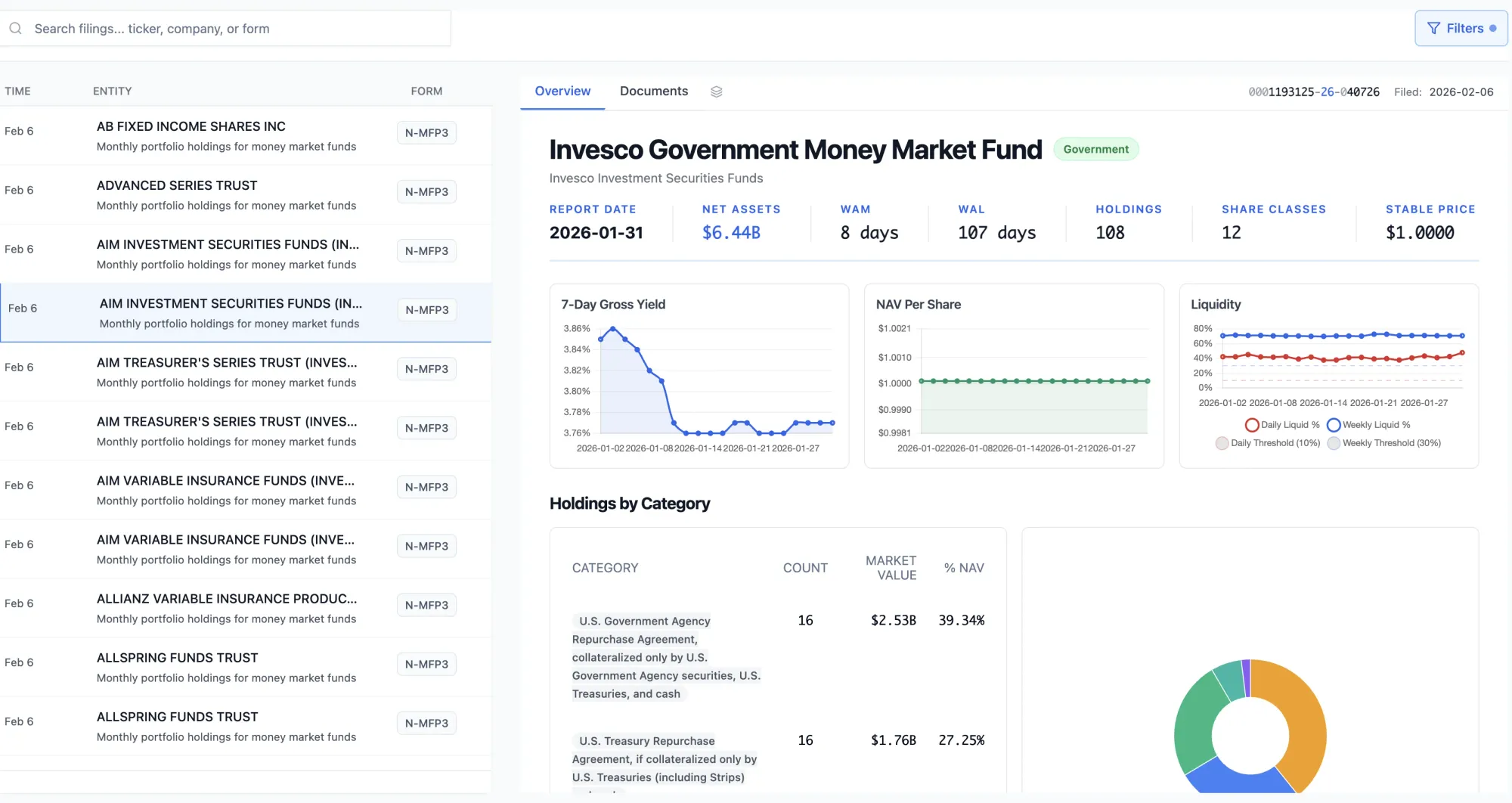Sort holdings by % NAV column header
1512x803 pixels.
(963, 568)
